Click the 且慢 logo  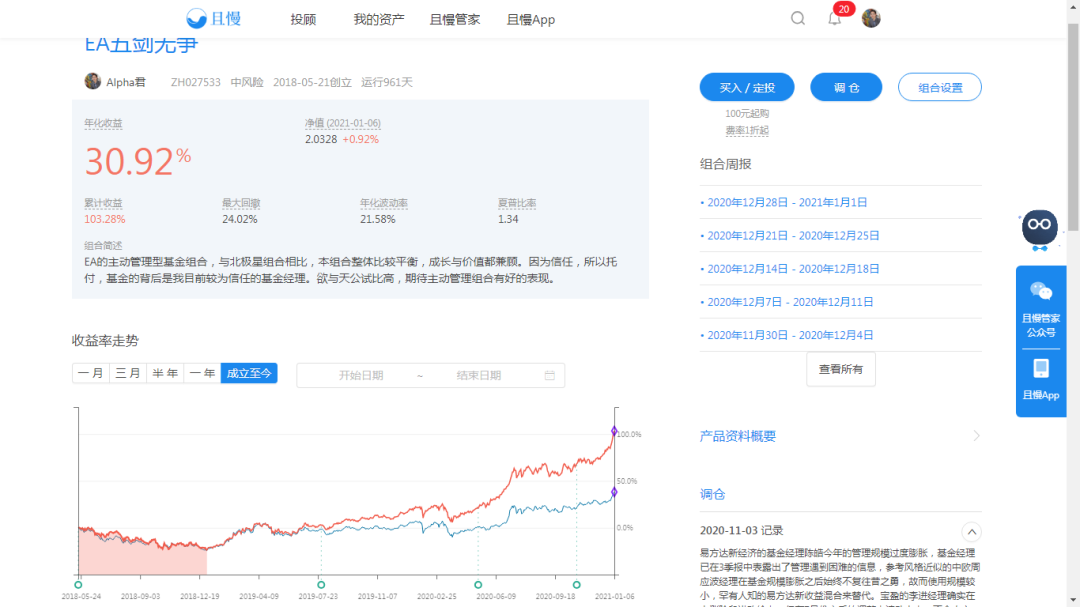(x=214, y=19)
